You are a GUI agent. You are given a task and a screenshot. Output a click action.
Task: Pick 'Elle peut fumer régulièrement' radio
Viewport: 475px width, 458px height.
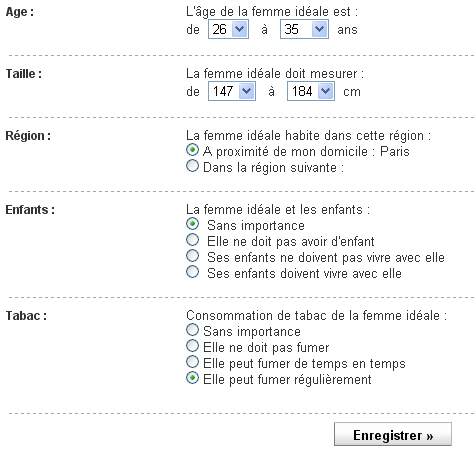click(192, 378)
